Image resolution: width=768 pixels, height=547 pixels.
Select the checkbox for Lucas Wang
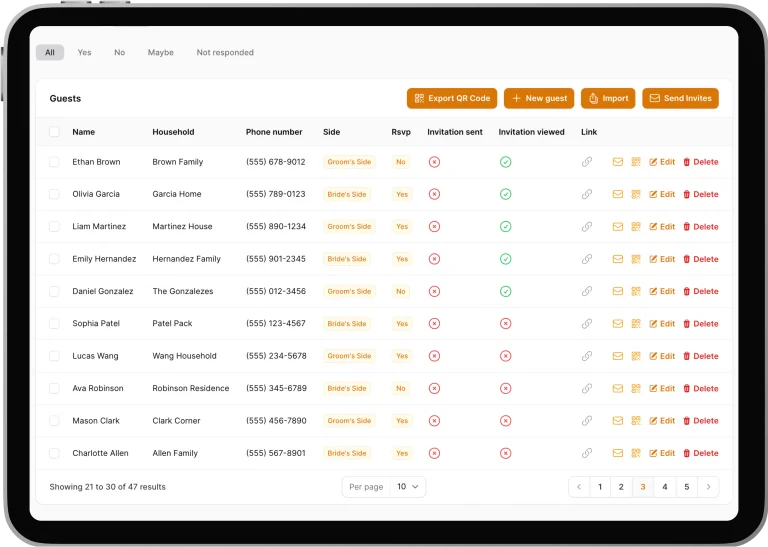(54, 356)
